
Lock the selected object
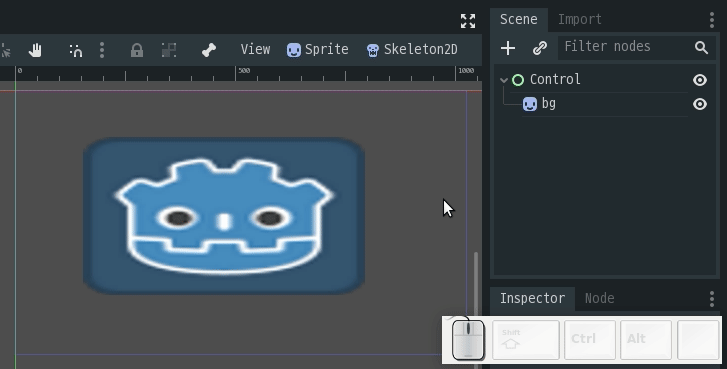(x=137, y=50)
